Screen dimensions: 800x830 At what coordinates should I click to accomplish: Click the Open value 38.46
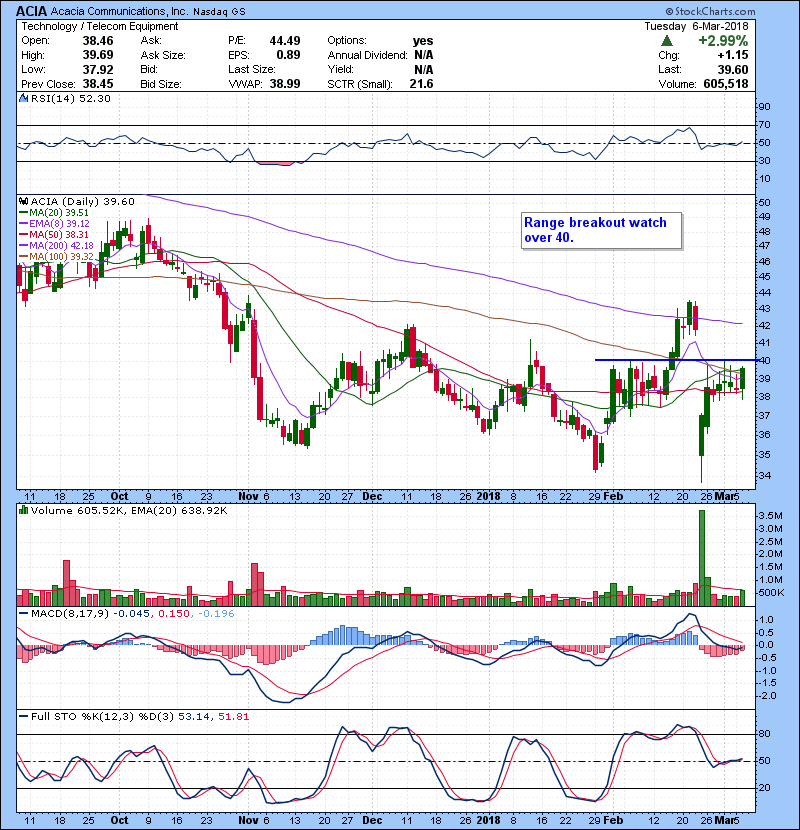[x=98, y=41]
